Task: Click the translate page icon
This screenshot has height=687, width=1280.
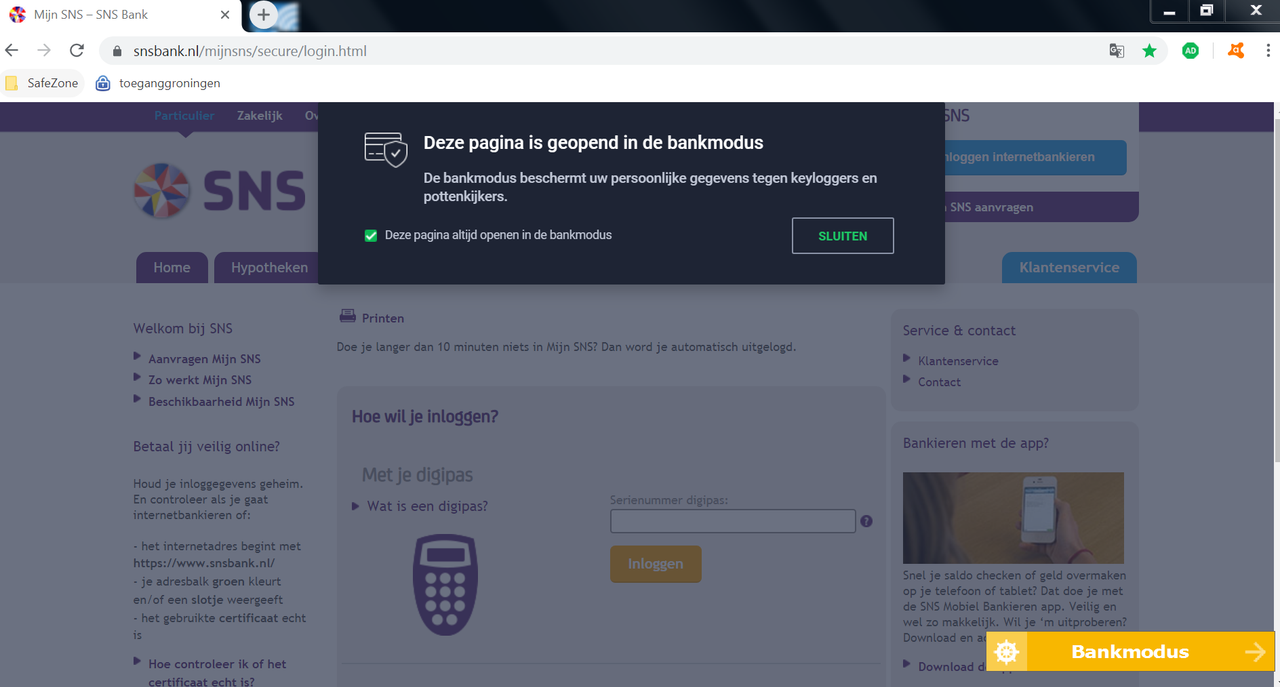Action: point(1117,50)
